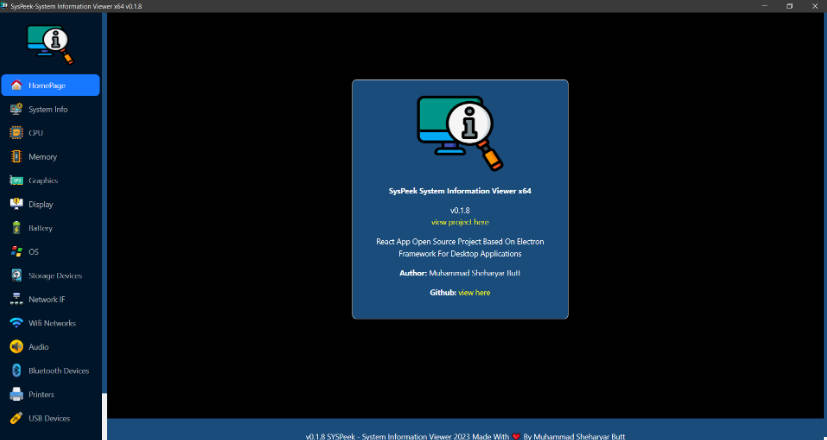Click the SysPeek logo in sidebar header
This screenshot has height=440, width=827.
point(49,42)
